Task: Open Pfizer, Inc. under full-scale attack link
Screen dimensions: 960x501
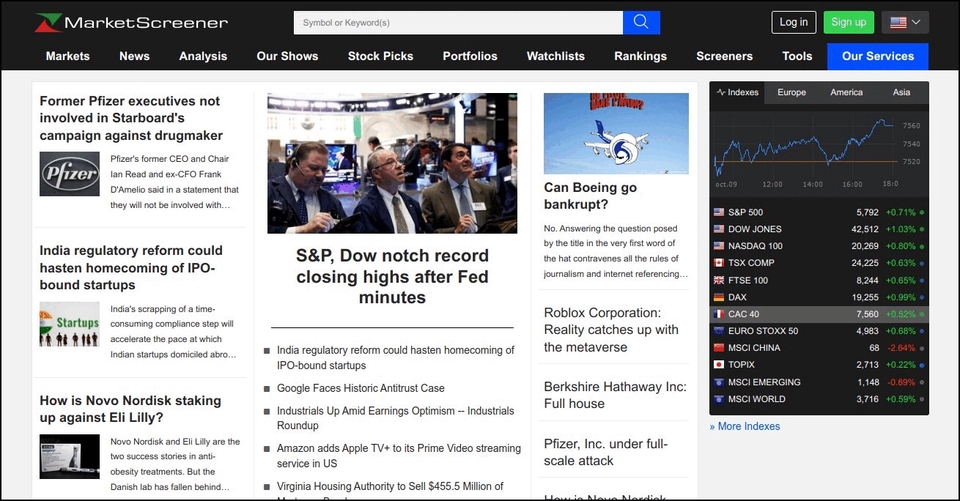Action: (x=606, y=452)
